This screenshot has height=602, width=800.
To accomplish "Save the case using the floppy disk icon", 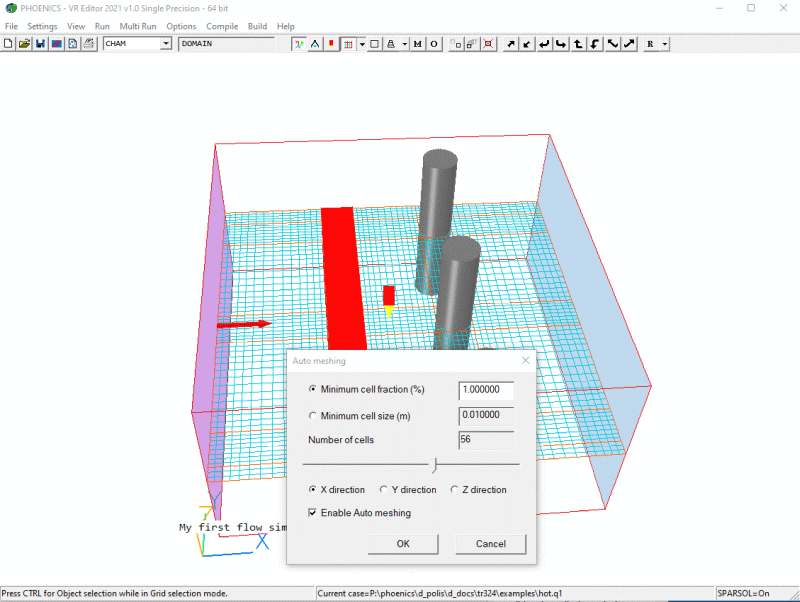I will click(x=40, y=44).
